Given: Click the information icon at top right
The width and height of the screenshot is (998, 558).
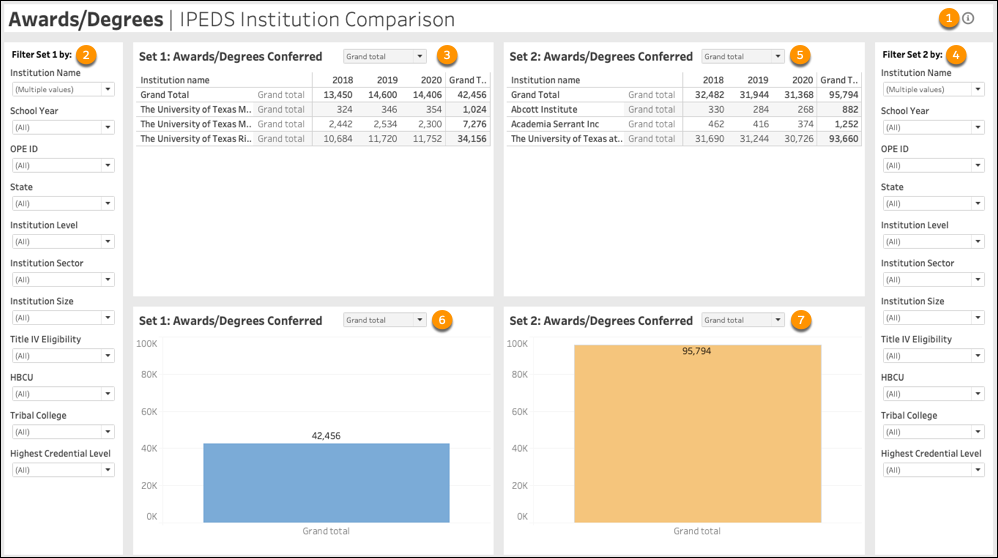Looking at the screenshot, I should click(968, 18).
